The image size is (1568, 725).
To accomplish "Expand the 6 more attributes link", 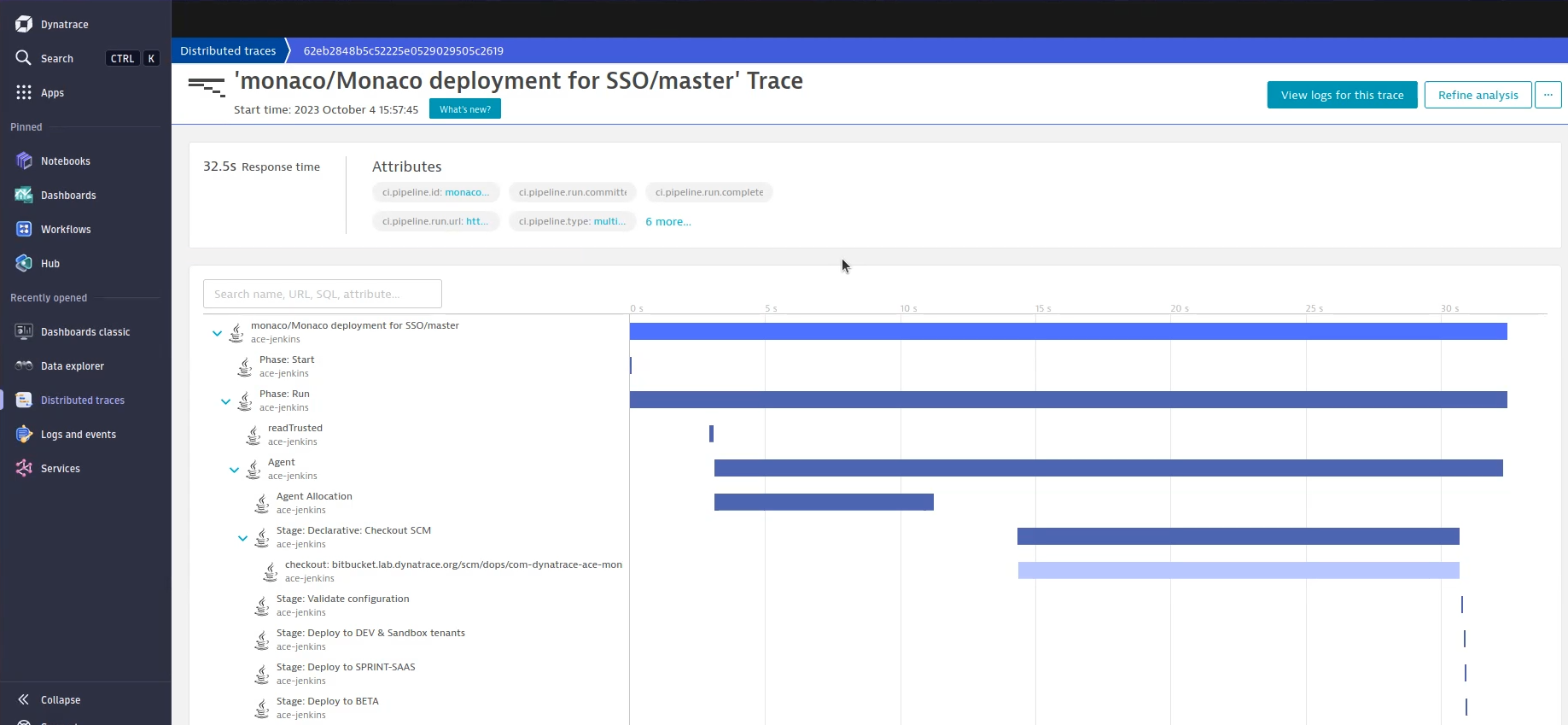I will pos(668,221).
